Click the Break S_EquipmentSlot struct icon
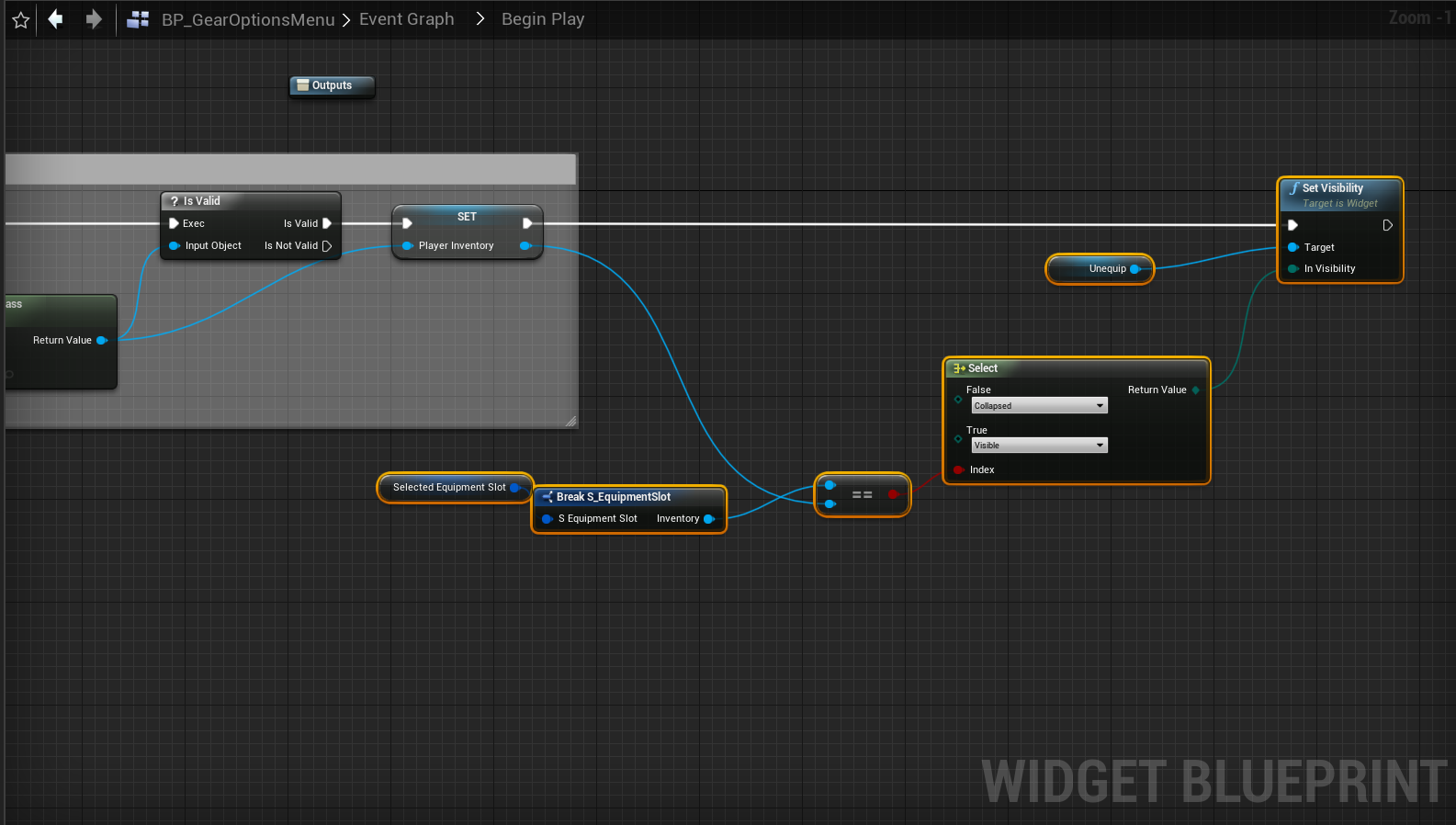This screenshot has width=1456, height=825. pos(547,497)
